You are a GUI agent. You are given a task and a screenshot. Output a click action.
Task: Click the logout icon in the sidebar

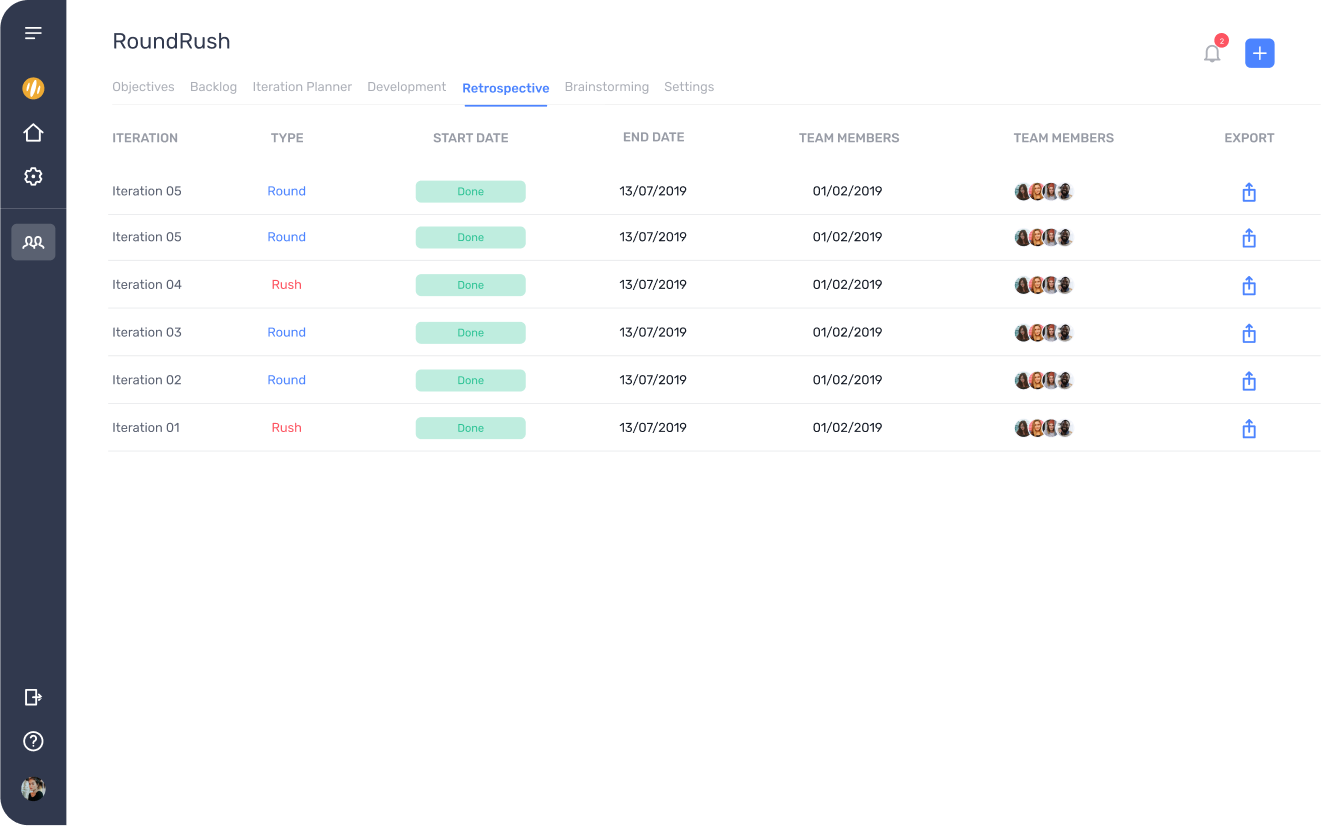click(33, 697)
